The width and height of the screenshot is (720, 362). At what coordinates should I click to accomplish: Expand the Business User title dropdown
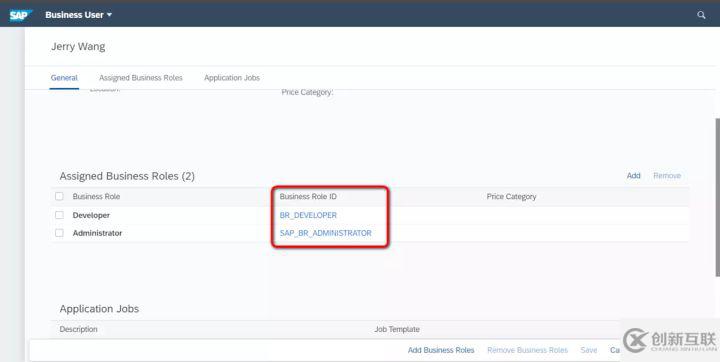(79, 15)
